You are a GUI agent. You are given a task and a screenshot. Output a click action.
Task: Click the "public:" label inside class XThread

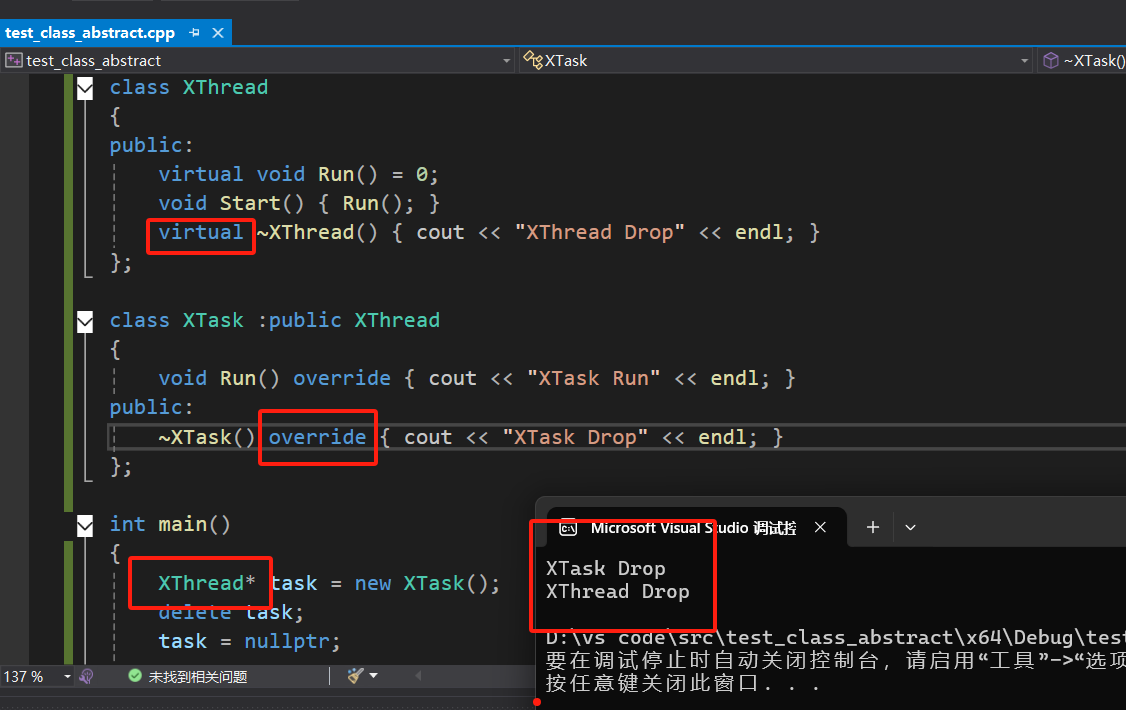[152, 146]
